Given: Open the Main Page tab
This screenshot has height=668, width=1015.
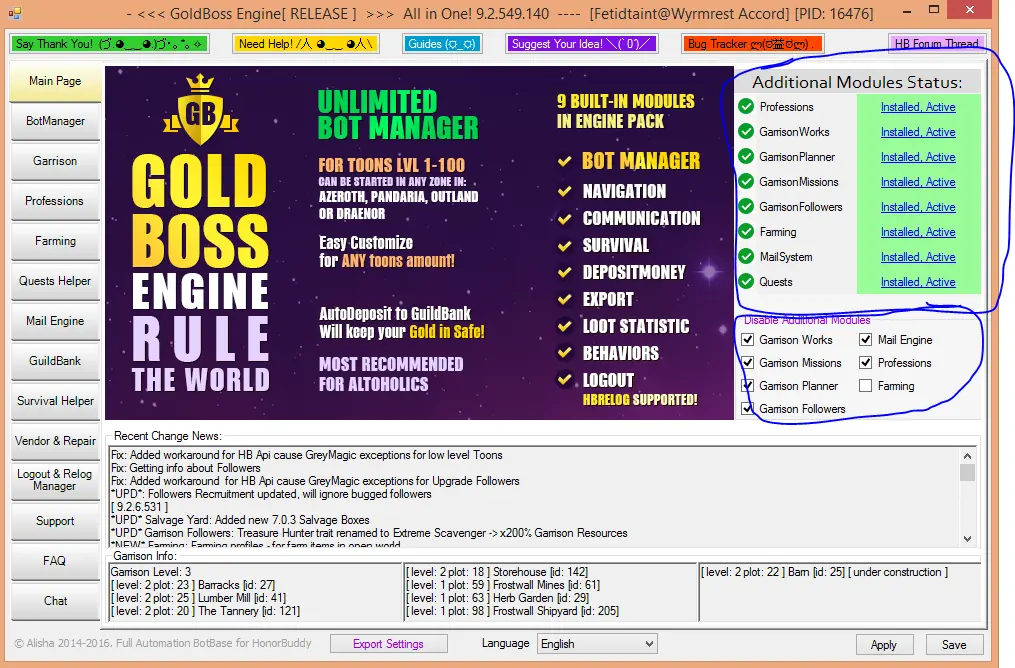Looking at the screenshot, I should (55, 81).
